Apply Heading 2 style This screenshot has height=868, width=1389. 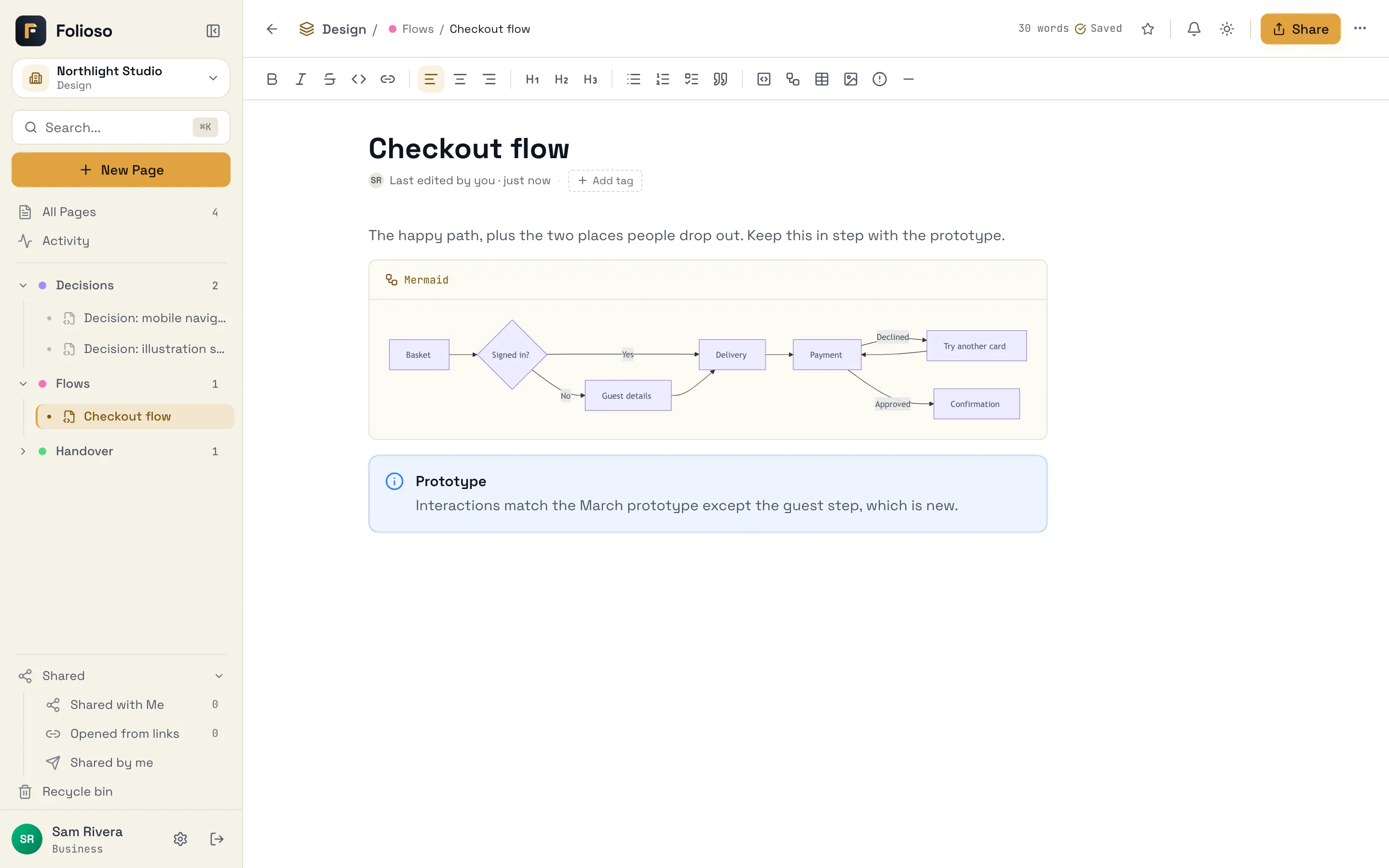(x=561, y=79)
